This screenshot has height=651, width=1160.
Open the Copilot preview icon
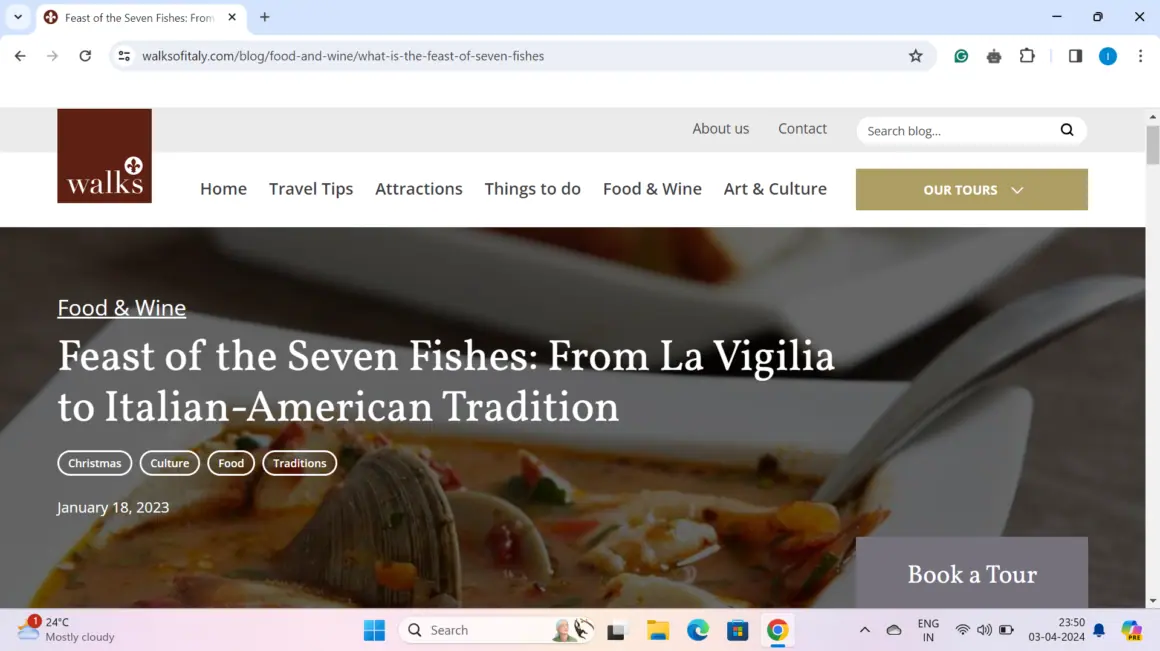point(1131,630)
